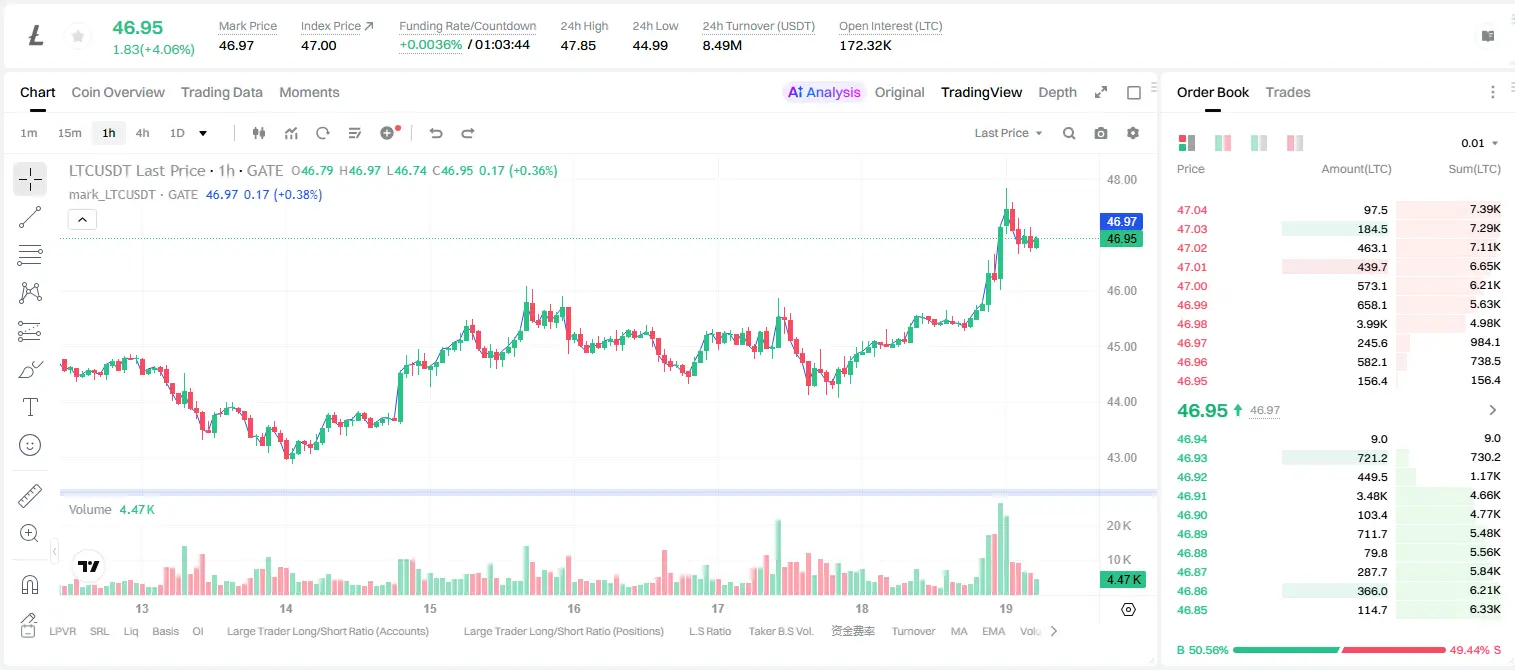Open chart settings gear icon
Screen dimensions: 1515x670
click(1133, 133)
